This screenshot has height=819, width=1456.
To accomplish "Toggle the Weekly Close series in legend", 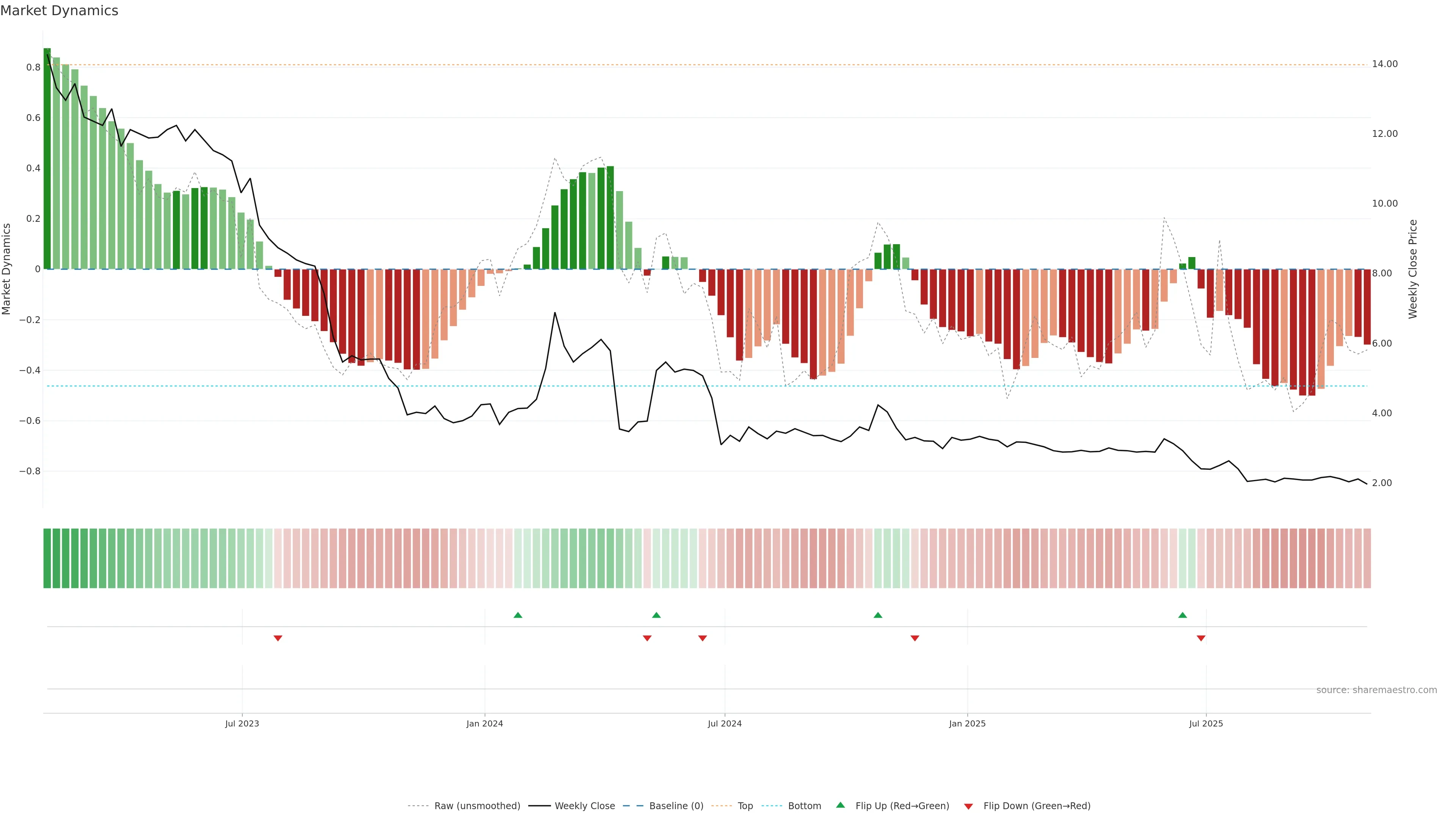I will (x=584, y=806).
